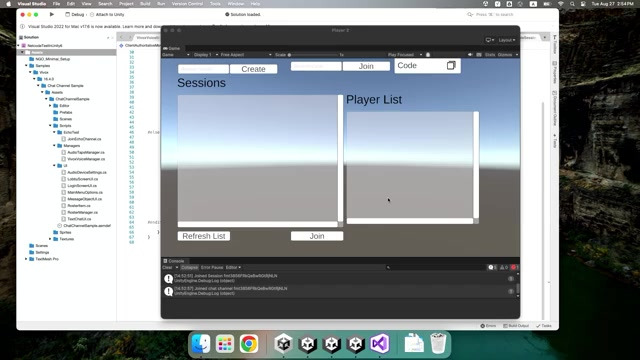The width and height of the screenshot is (640, 360).
Task: Open the LobbyScreenUI.cs file
Action: 82,179
